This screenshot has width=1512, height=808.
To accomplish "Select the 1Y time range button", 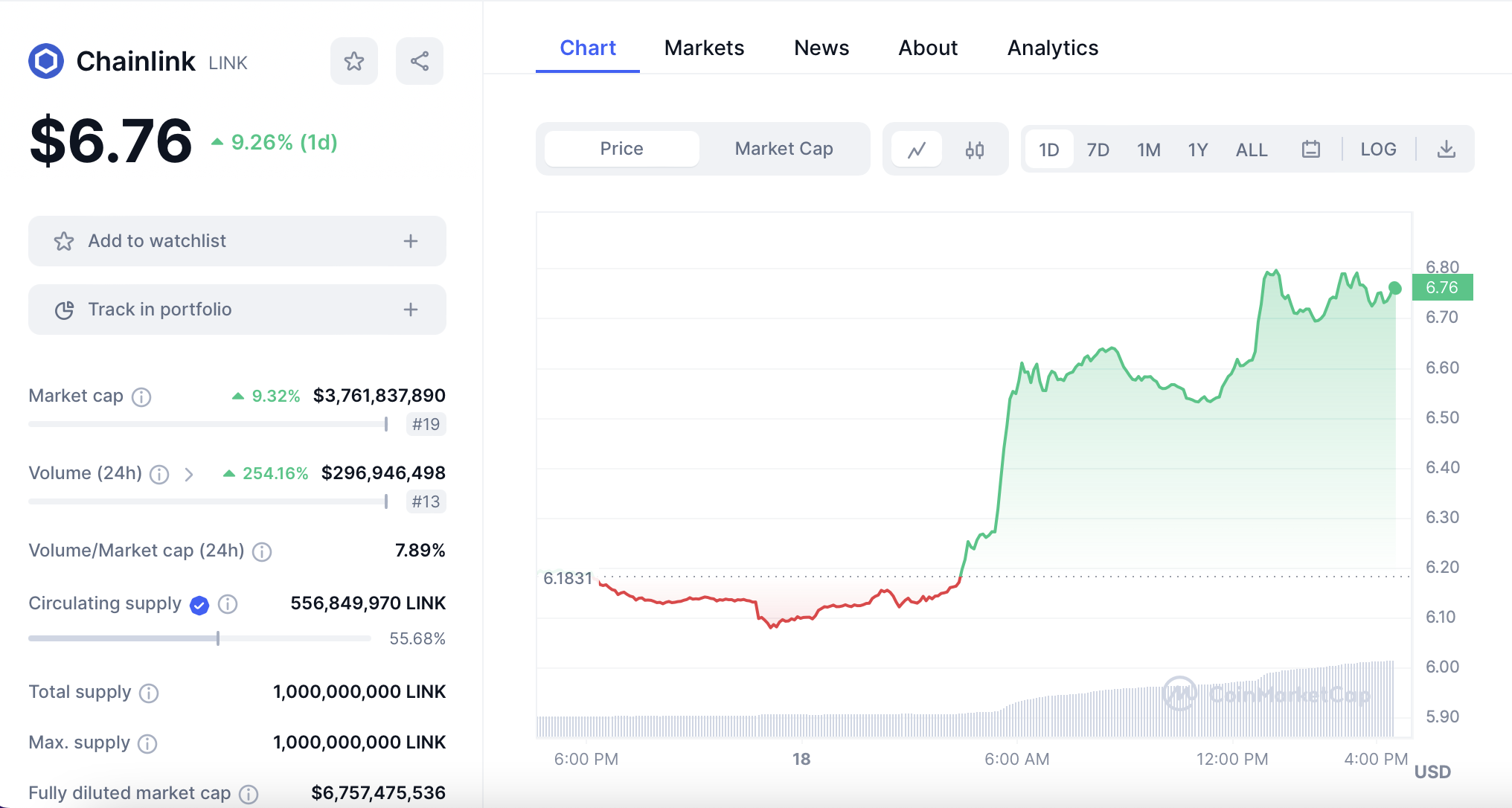I will [x=1197, y=150].
